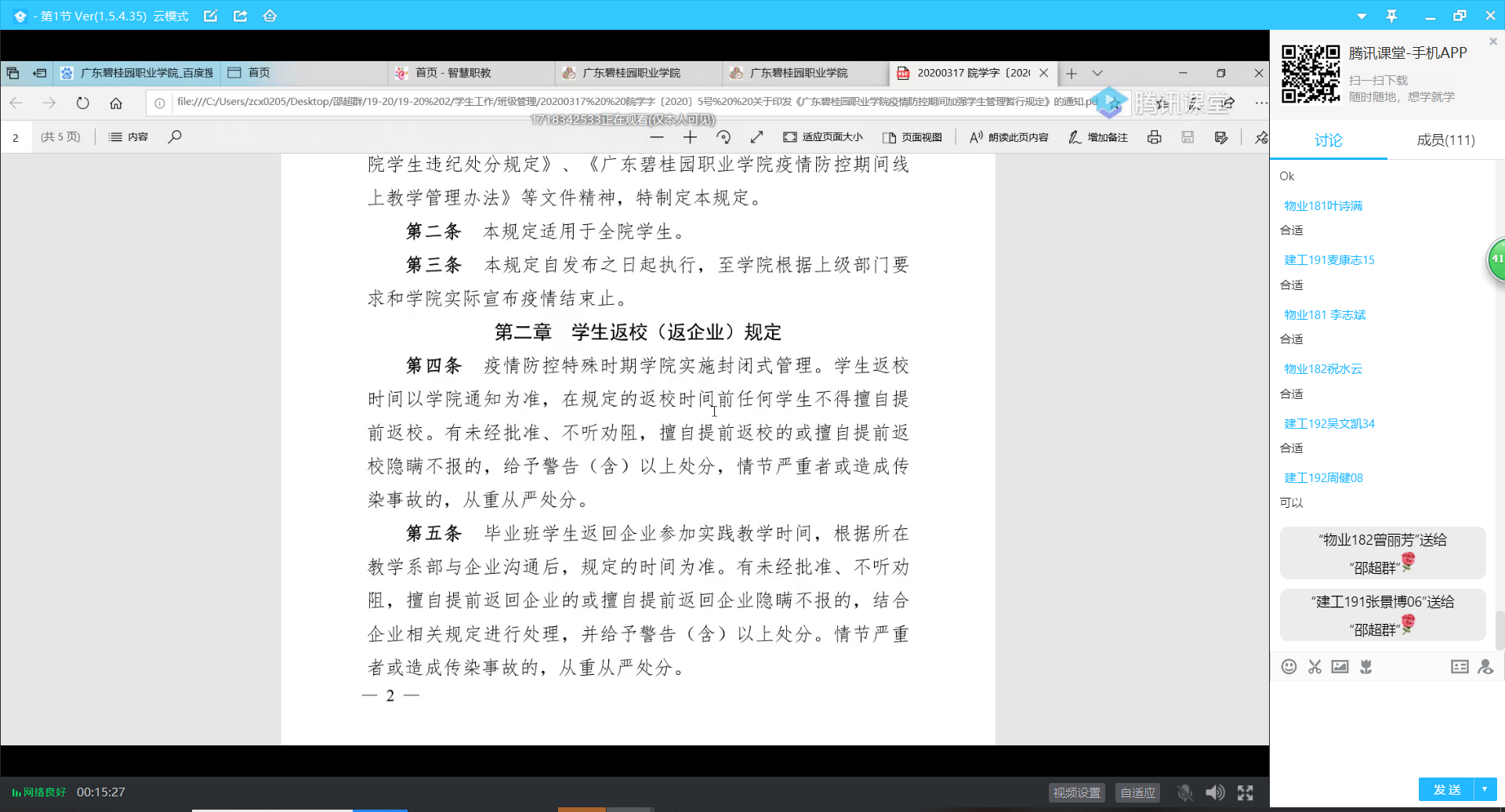Switch to the 成员(111) tab
This screenshot has height=812, width=1505.
click(1445, 140)
